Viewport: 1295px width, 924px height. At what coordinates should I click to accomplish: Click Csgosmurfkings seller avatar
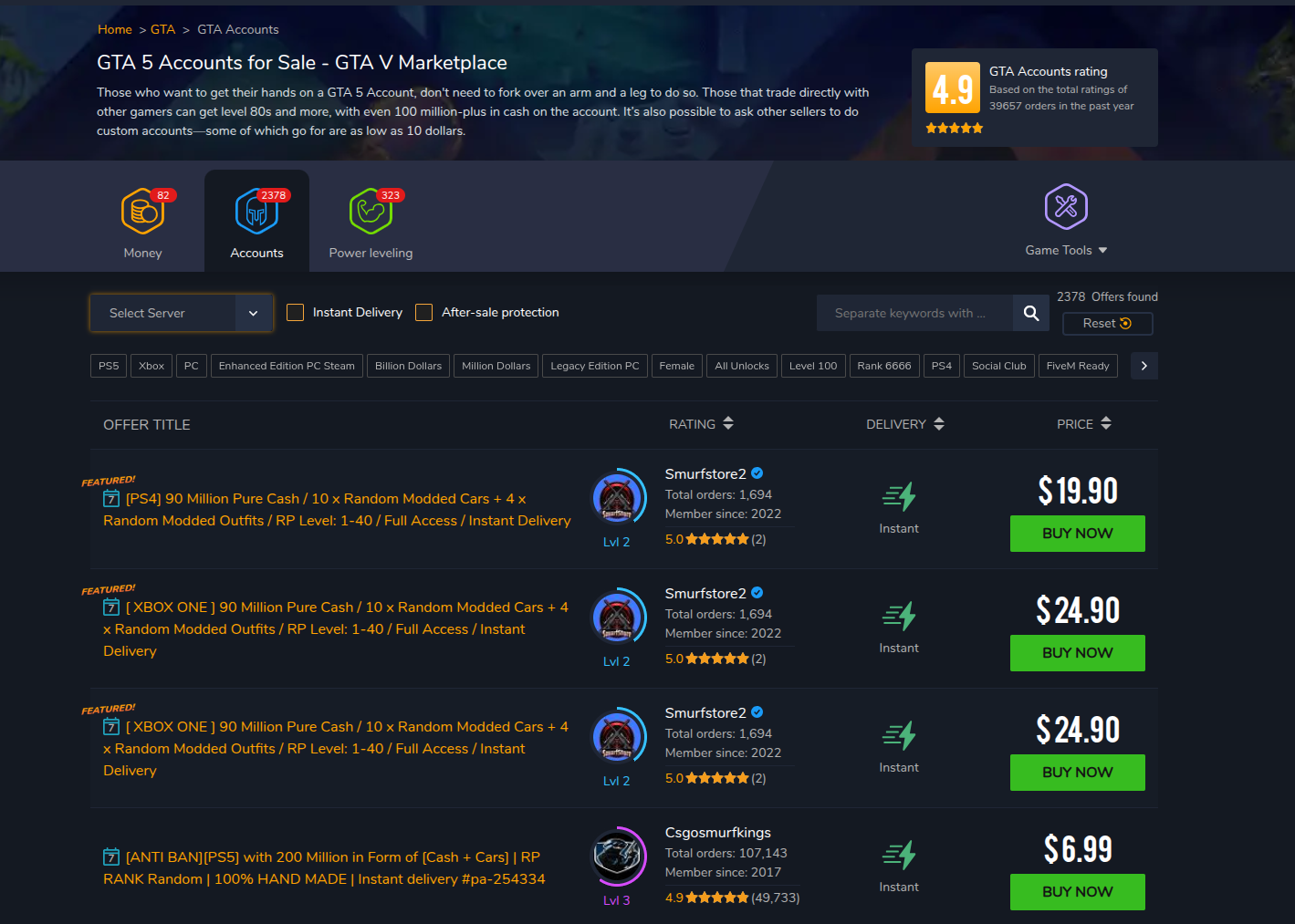click(x=617, y=856)
